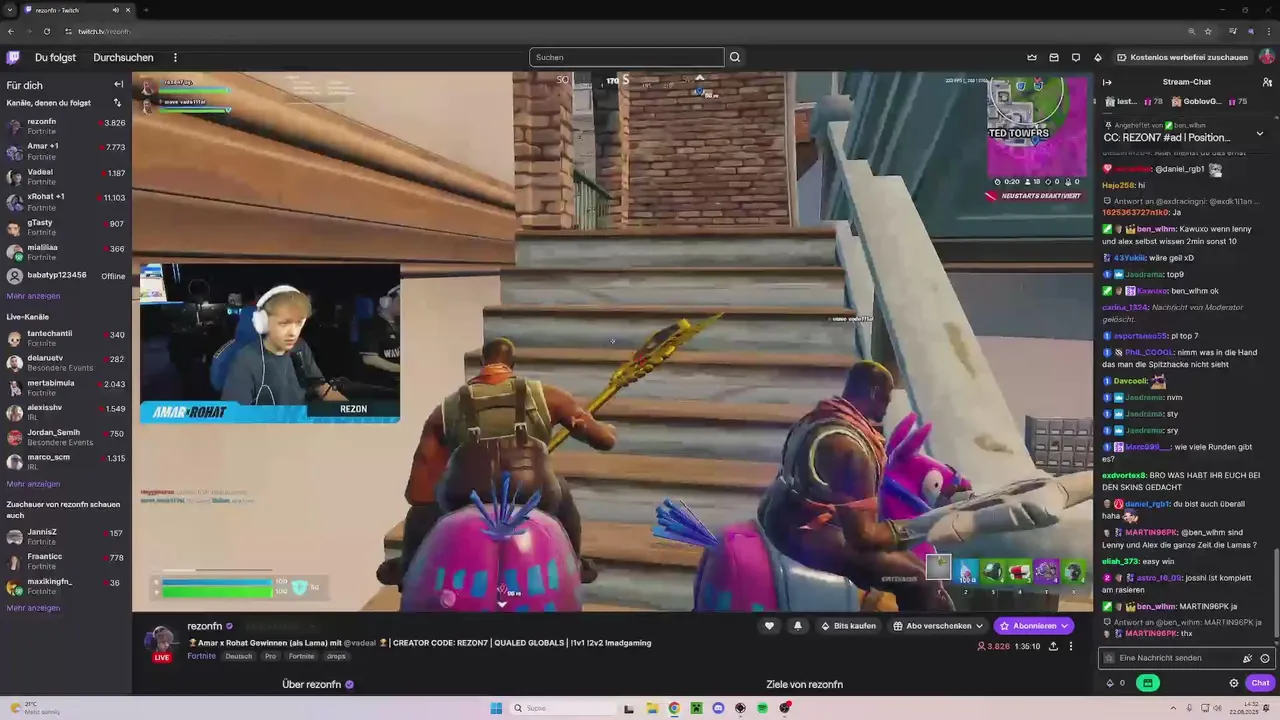Open the tantechantii live channel

[66, 338]
